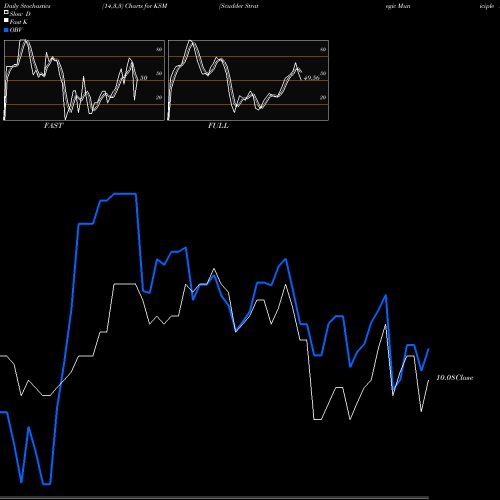500x500 pixels.
Task: Select the 'Fast K' legend label
Action: pos(19,22)
